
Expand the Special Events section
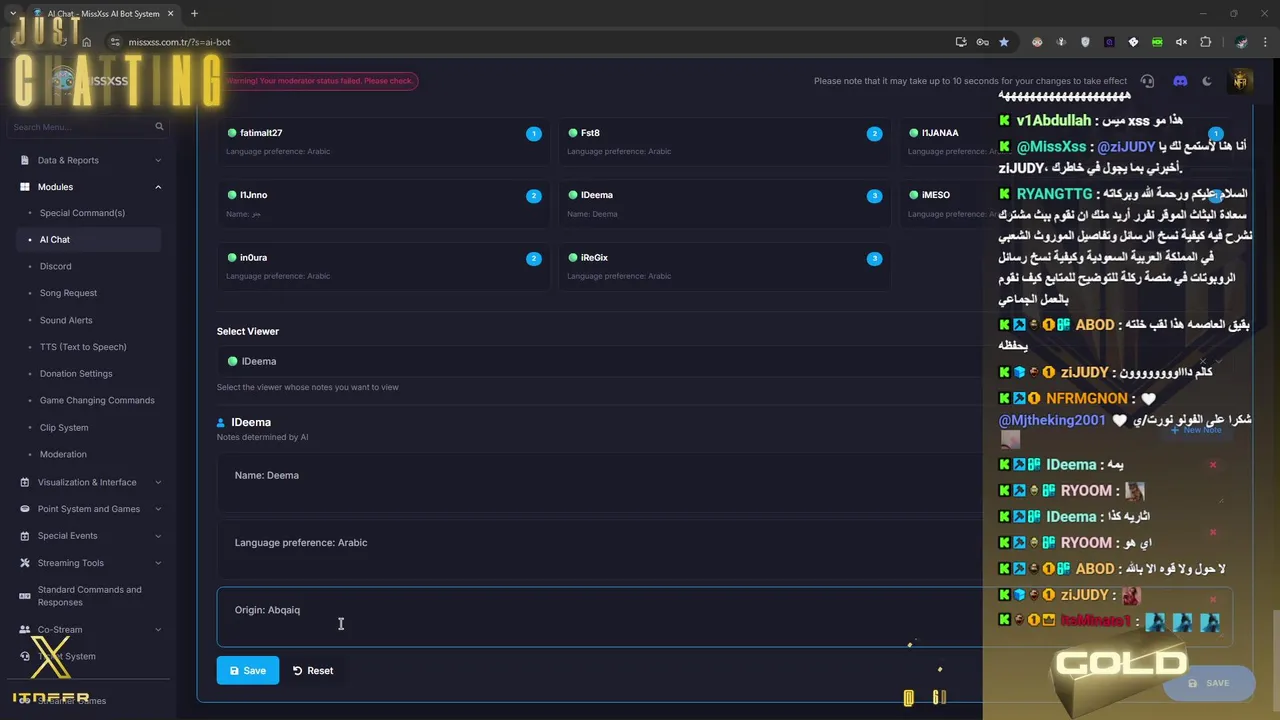pyautogui.click(x=158, y=536)
